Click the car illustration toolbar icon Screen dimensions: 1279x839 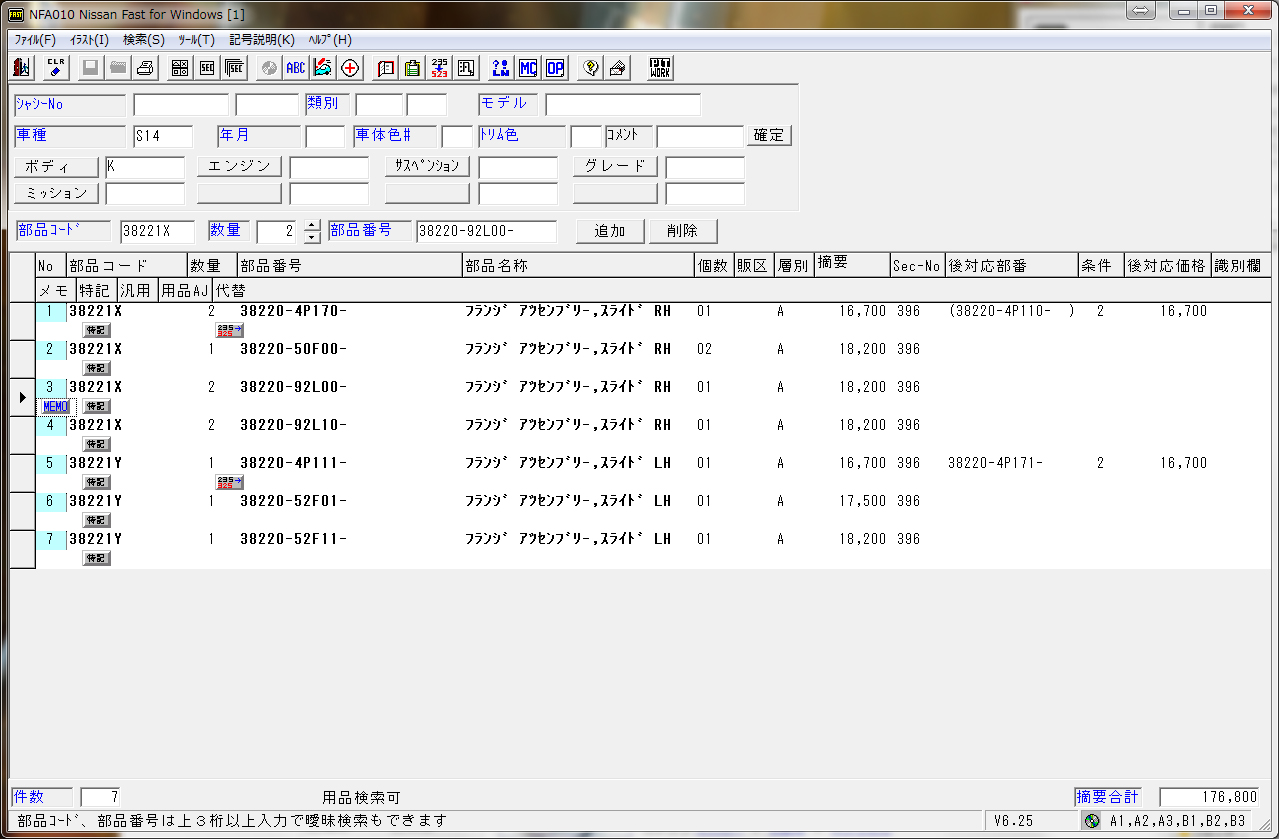coord(323,68)
